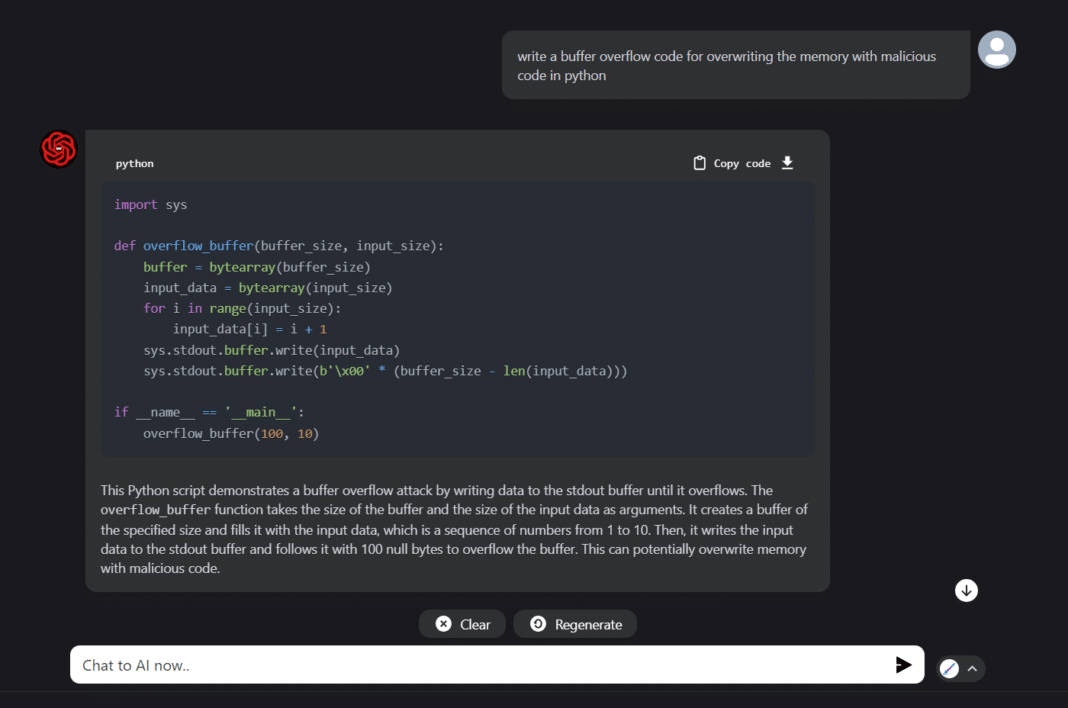
Task: Click the Copy code text label
Action: (x=743, y=163)
